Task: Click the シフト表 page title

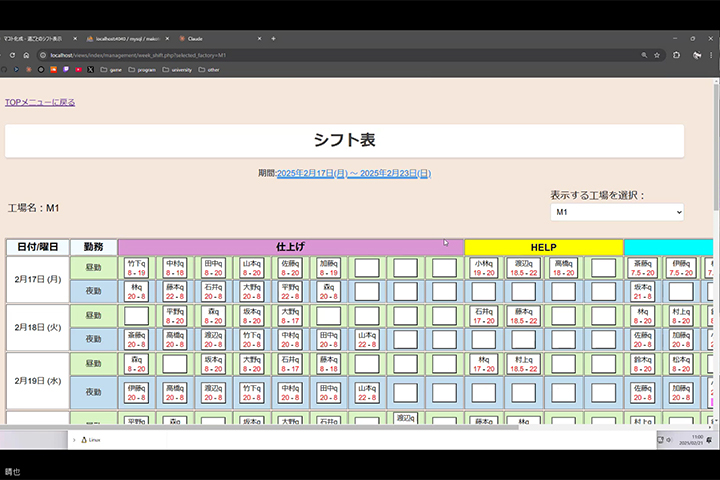Action: coord(344,140)
